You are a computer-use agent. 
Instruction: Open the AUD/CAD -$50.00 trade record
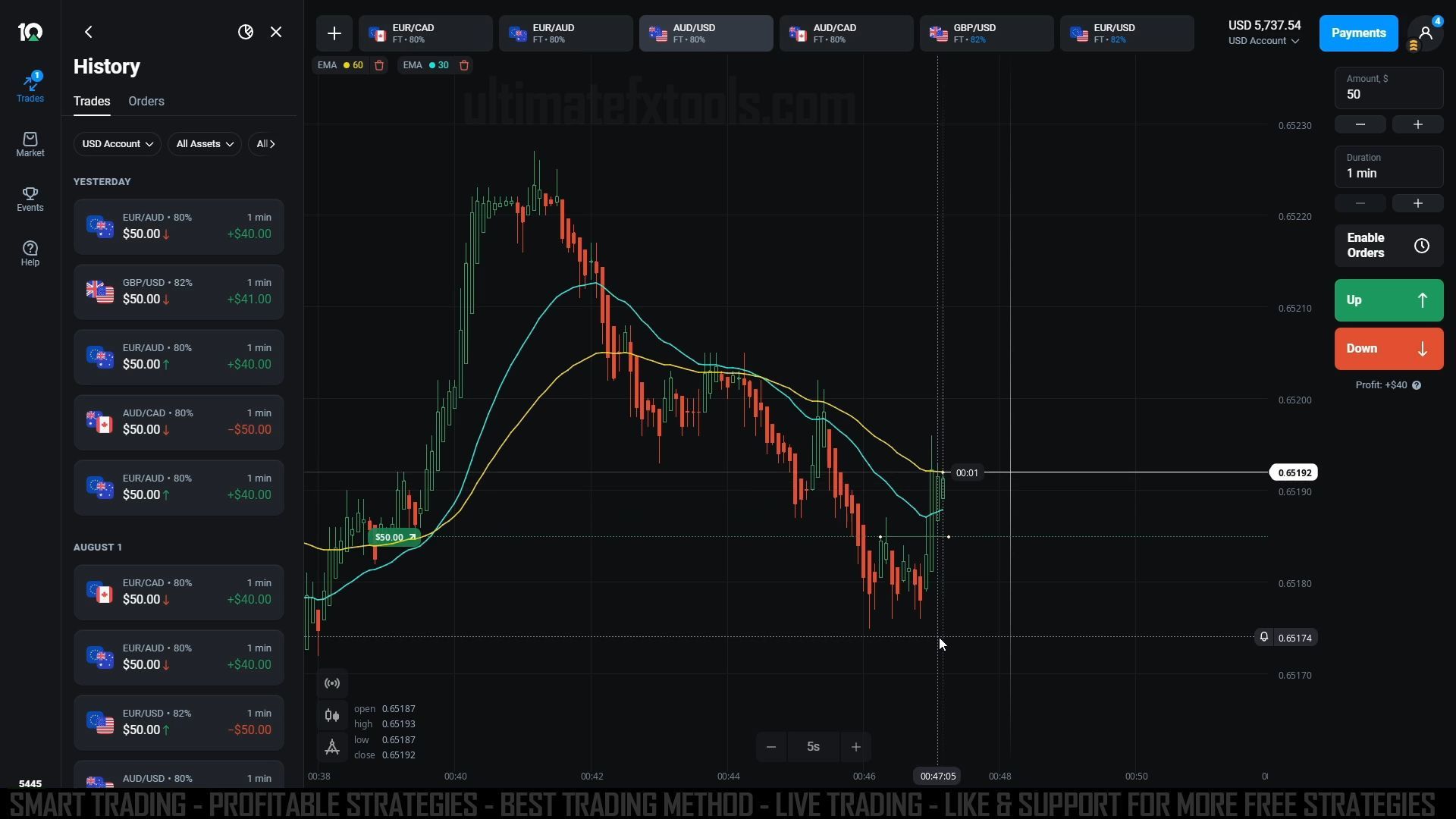pos(179,422)
